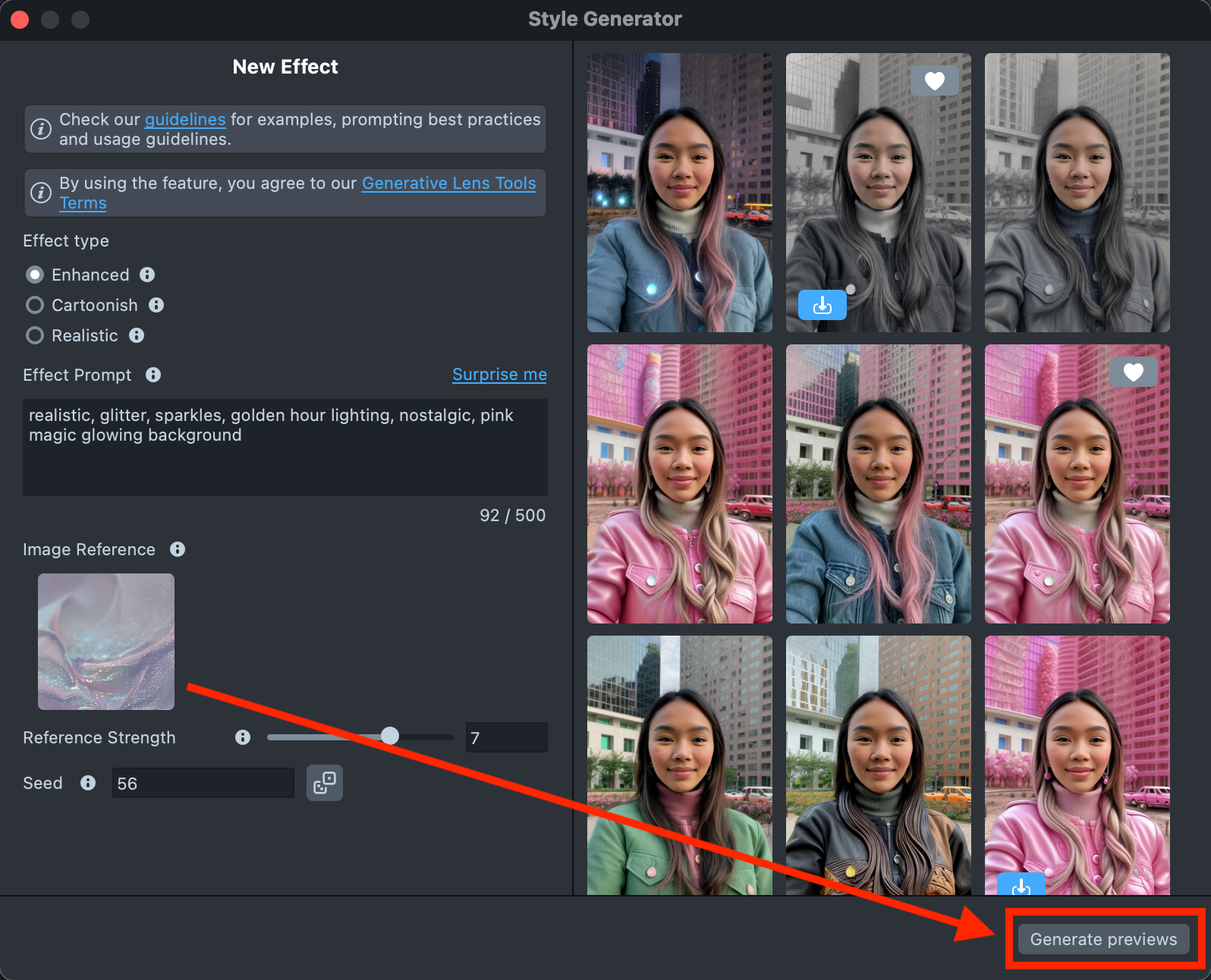Click the glitter image reference thumbnail

click(106, 642)
